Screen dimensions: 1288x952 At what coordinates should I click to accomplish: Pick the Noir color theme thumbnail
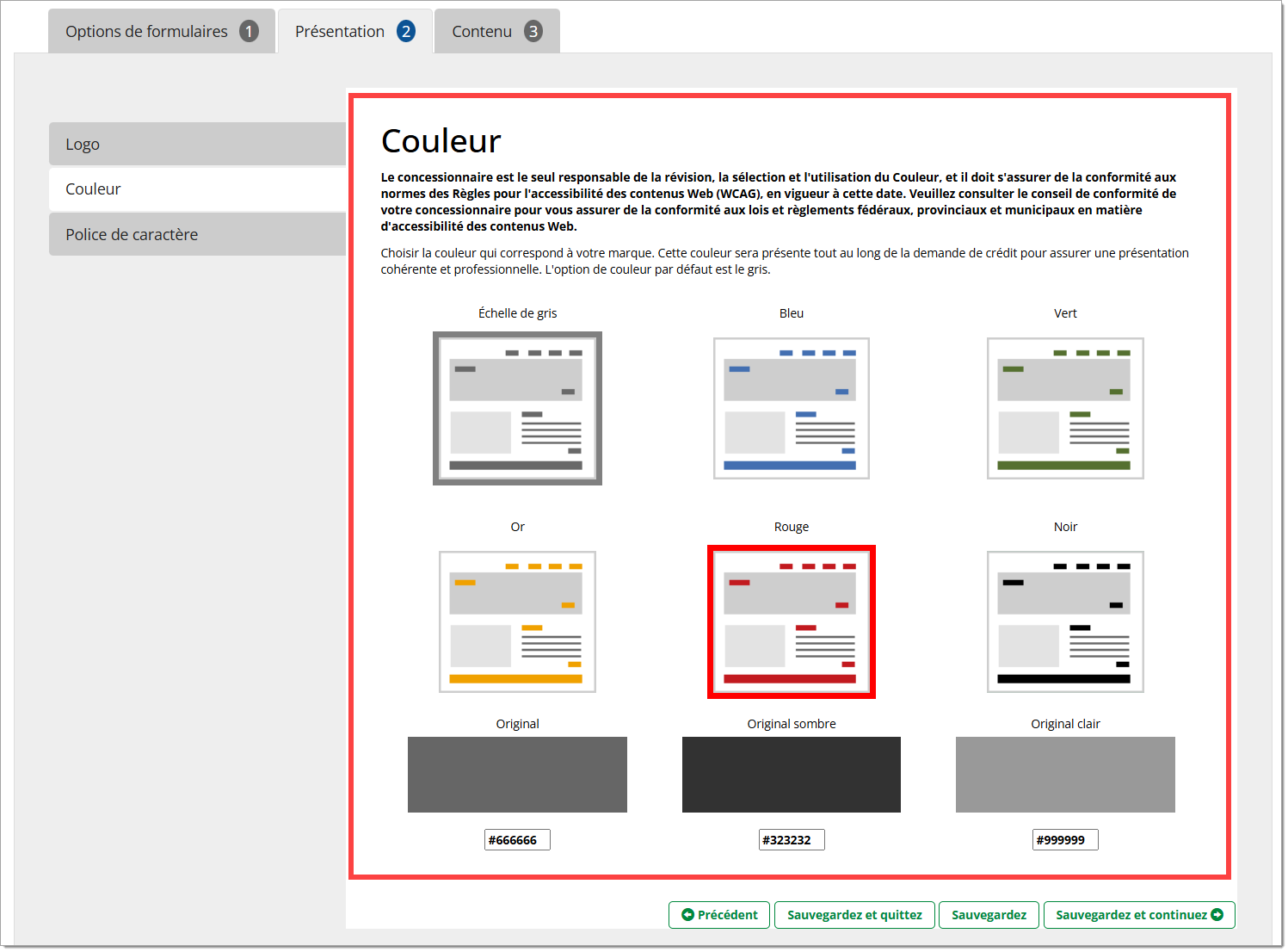point(1064,621)
